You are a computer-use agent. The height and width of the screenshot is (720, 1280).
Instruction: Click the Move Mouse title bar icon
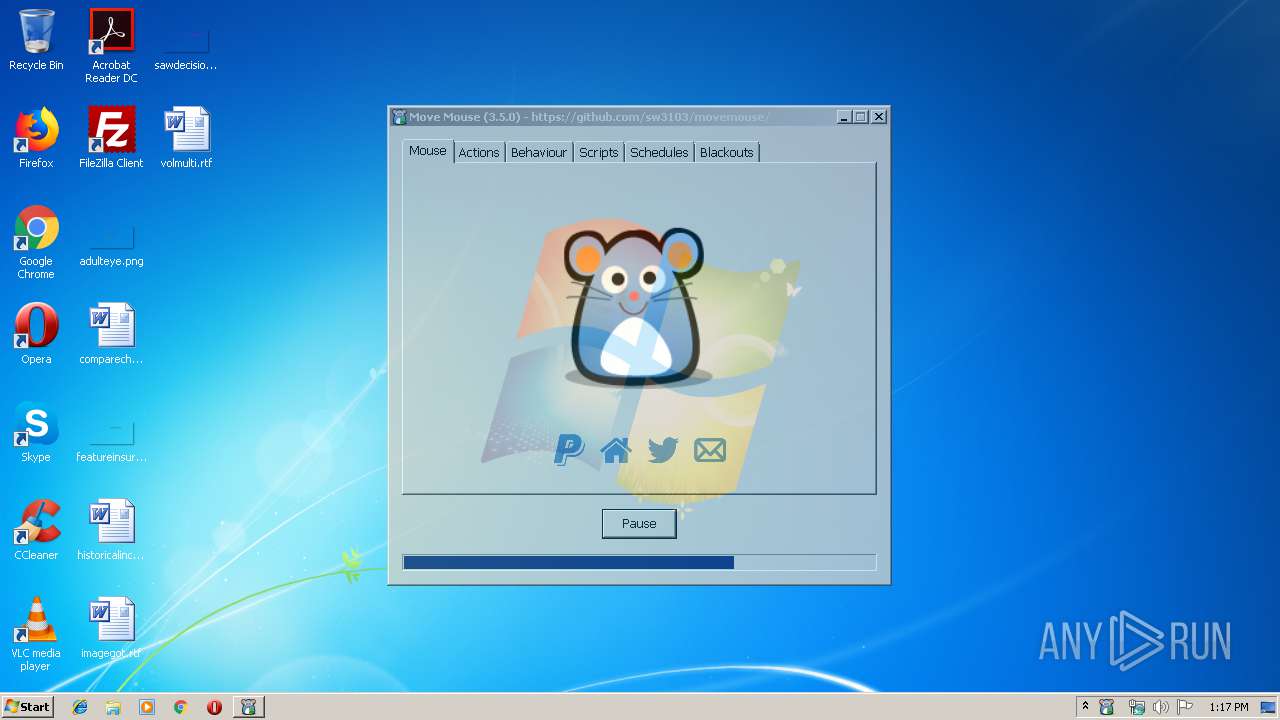[x=399, y=117]
